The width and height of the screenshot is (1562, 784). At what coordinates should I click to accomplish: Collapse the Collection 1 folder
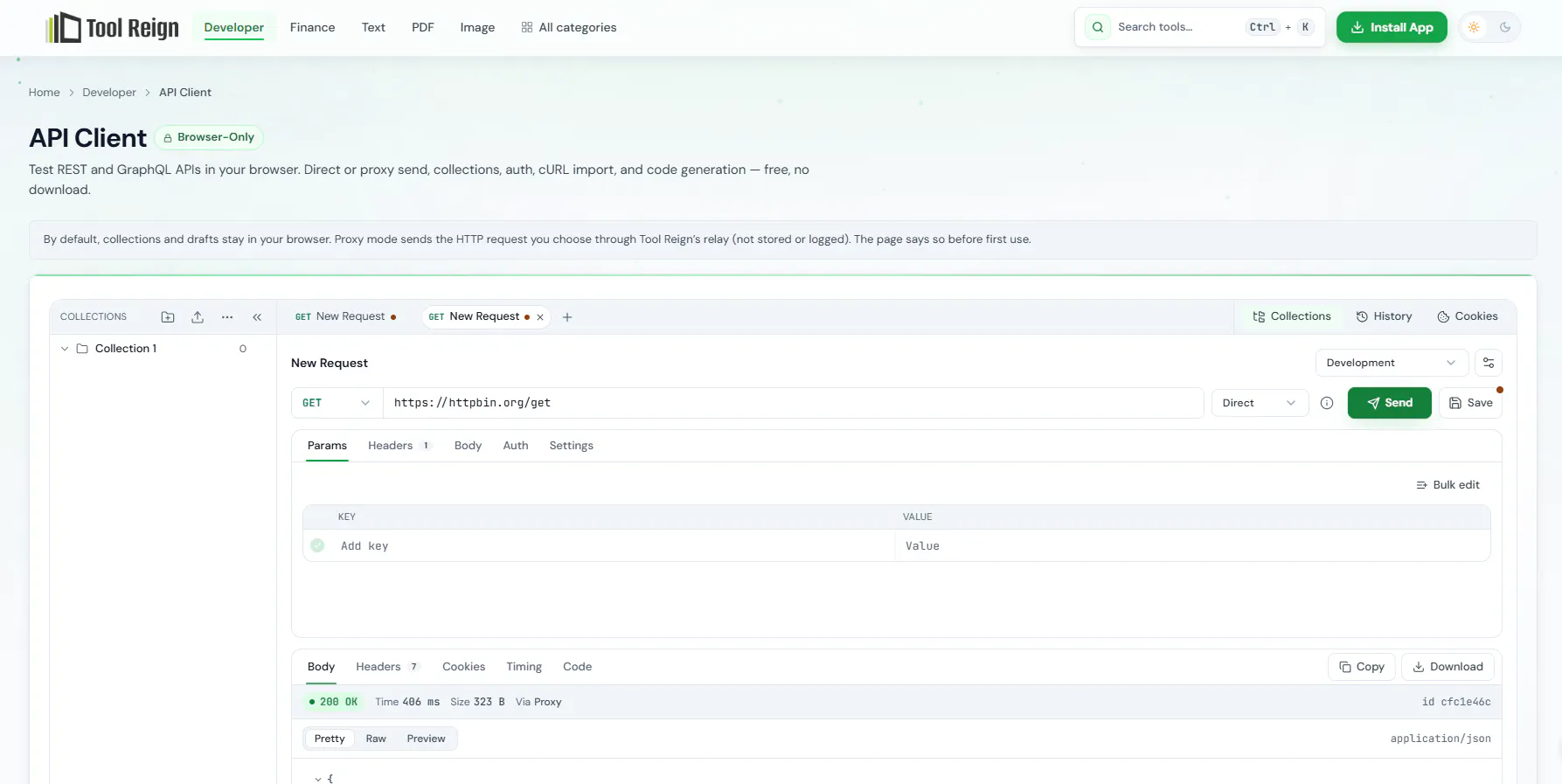pos(65,349)
